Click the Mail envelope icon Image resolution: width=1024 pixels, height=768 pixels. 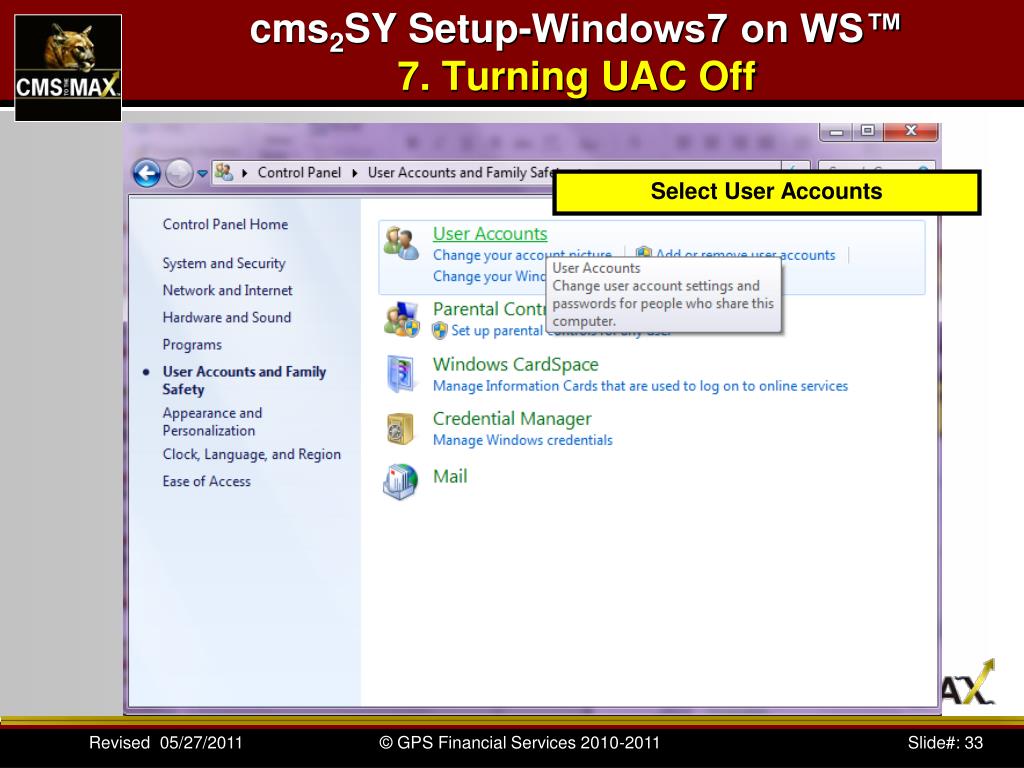coord(400,482)
